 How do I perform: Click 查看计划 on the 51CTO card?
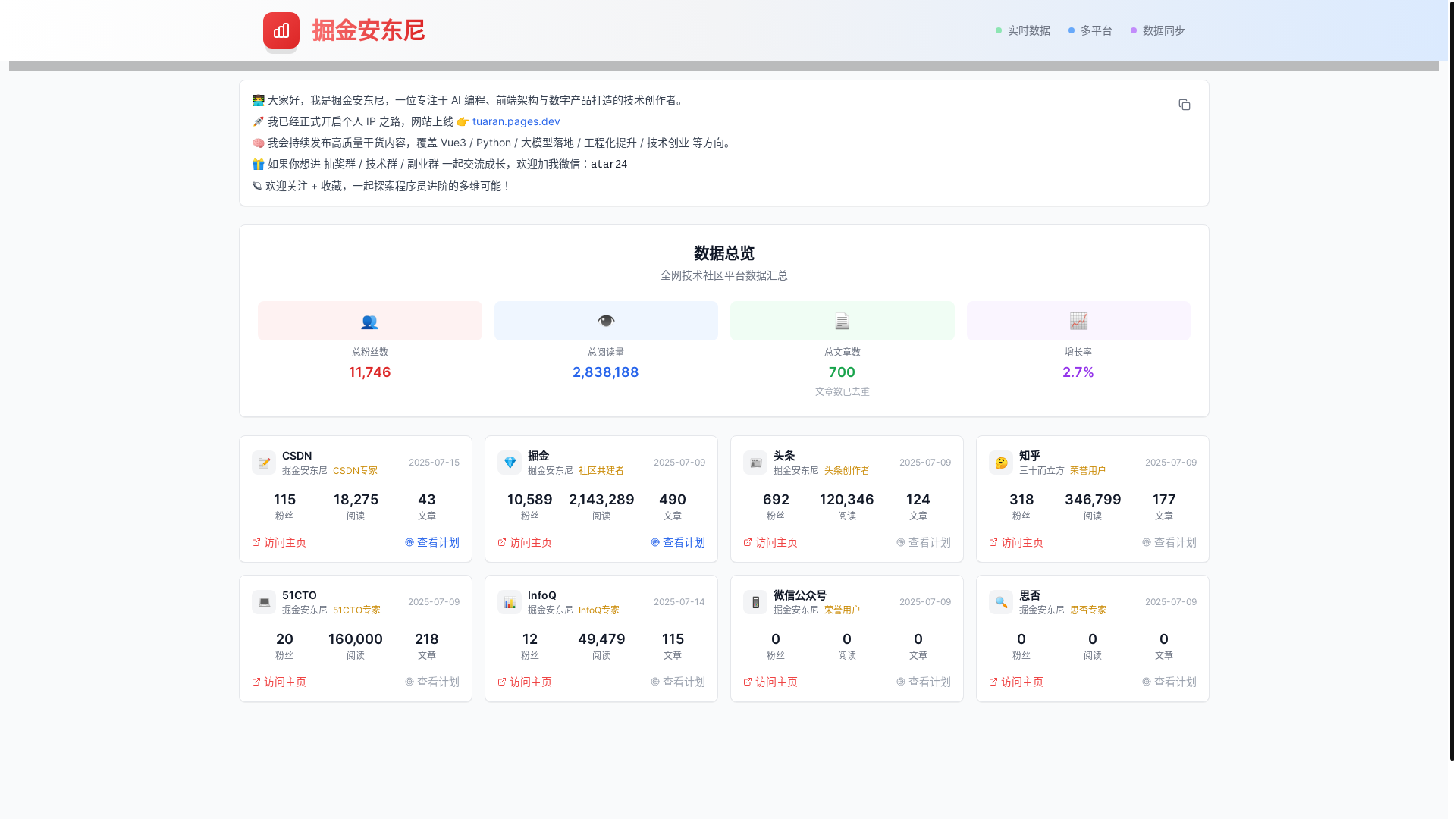[x=432, y=682]
